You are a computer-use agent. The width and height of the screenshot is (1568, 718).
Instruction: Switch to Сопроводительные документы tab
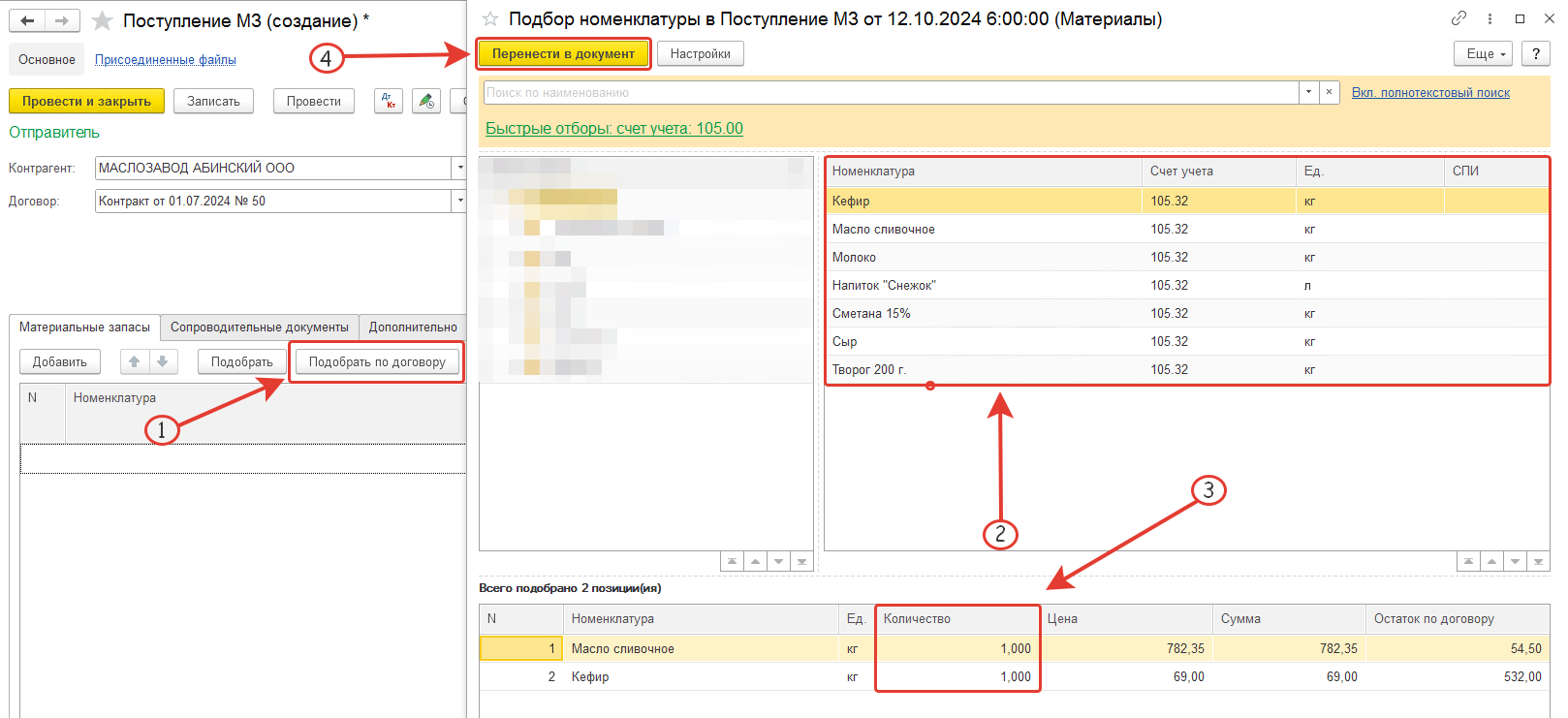(x=259, y=327)
